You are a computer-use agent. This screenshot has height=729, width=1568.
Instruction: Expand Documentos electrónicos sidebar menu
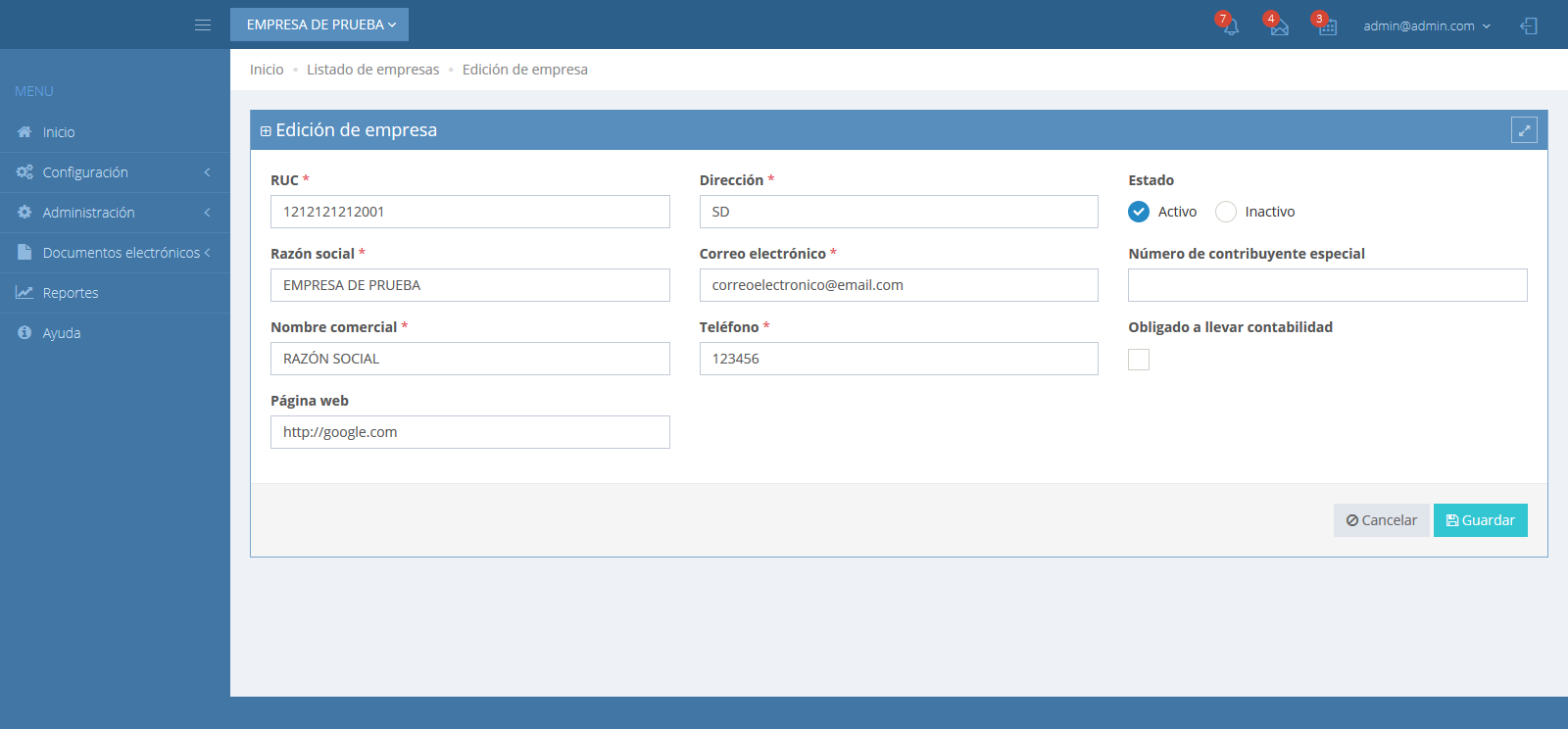(121, 253)
